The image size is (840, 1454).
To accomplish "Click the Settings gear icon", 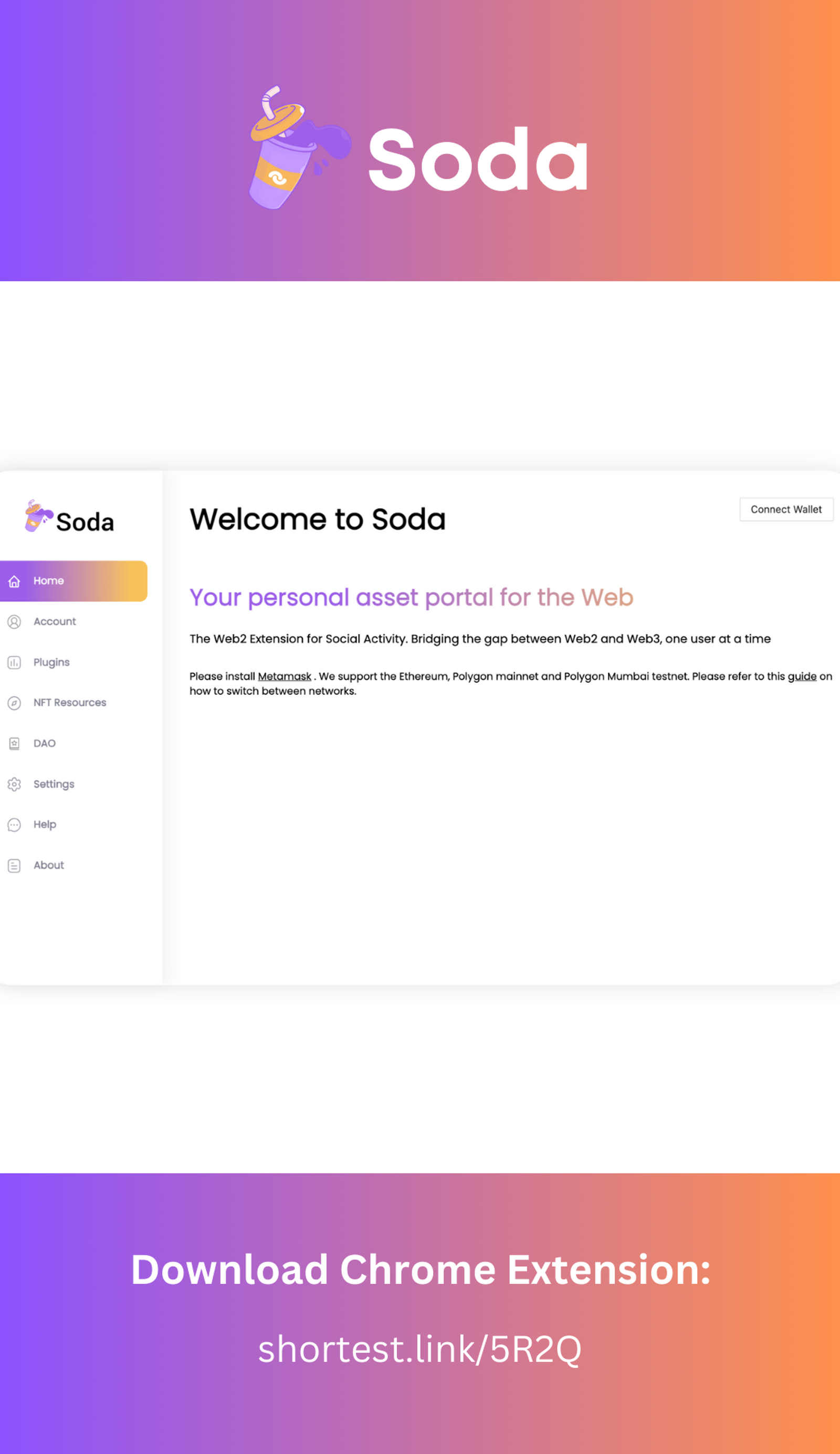I will [14, 784].
